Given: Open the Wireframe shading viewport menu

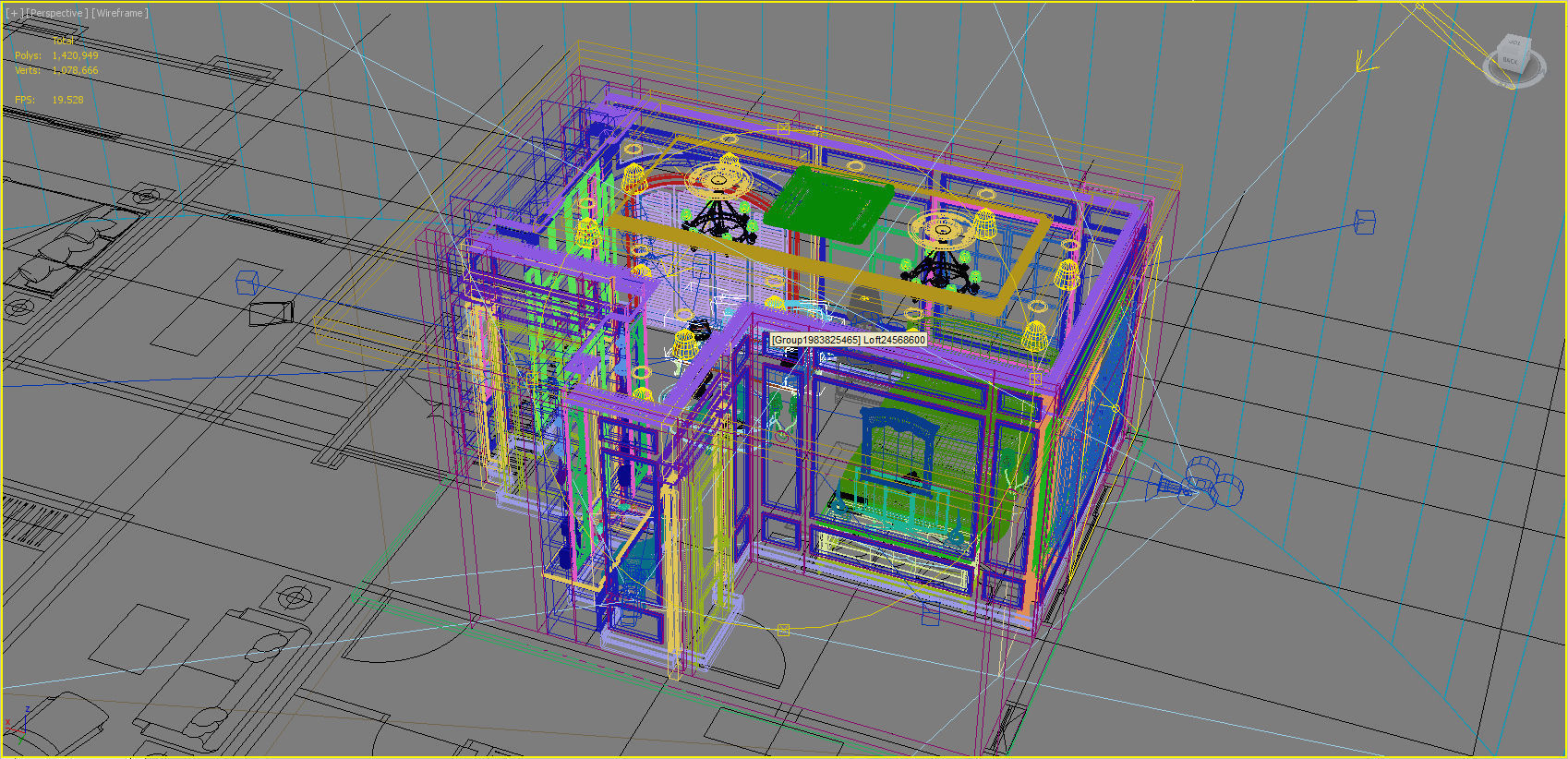Looking at the screenshot, I should [119, 13].
